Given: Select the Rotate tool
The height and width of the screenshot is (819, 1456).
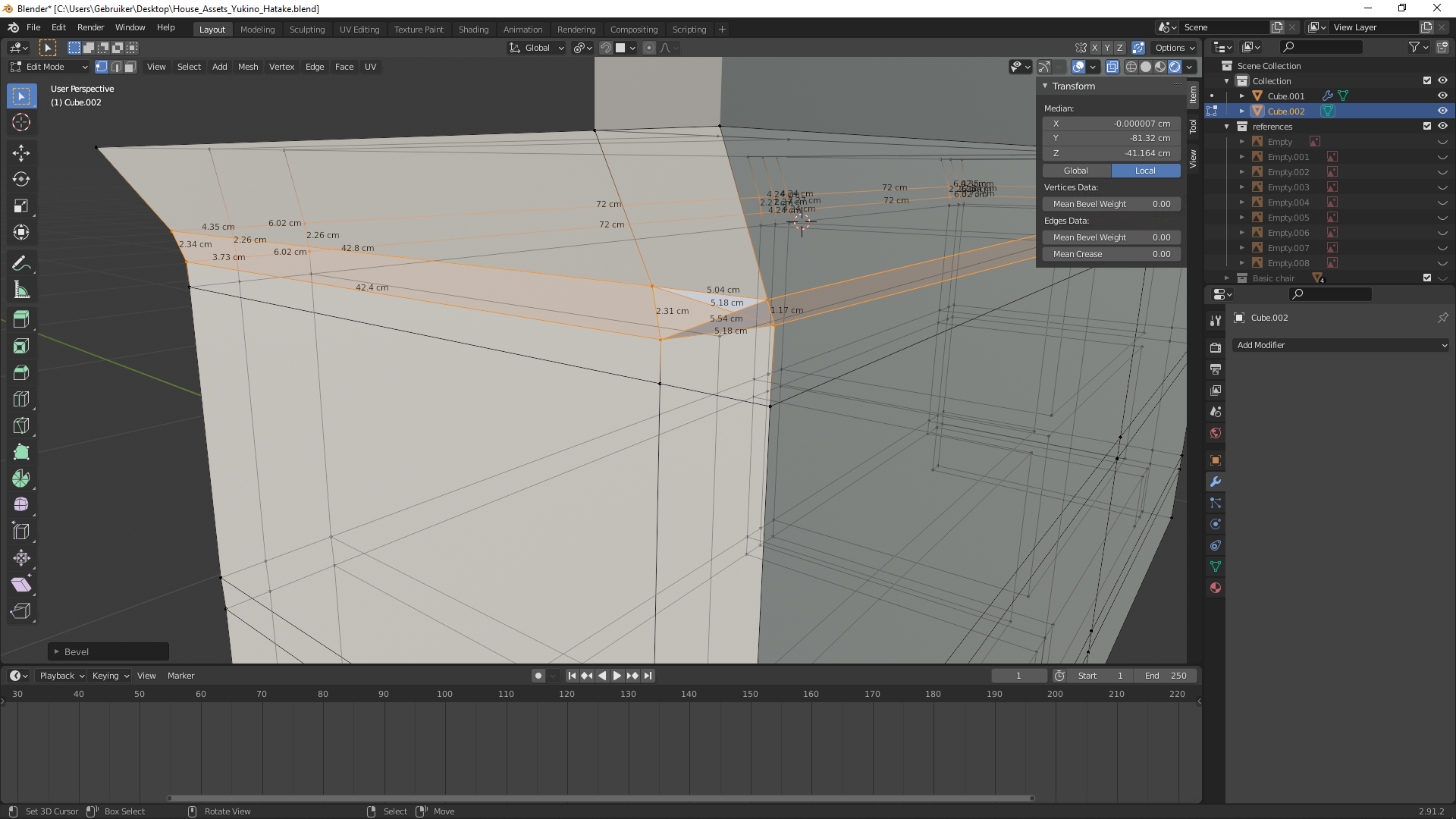Looking at the screenshot, I should click(x=21, y=179).
